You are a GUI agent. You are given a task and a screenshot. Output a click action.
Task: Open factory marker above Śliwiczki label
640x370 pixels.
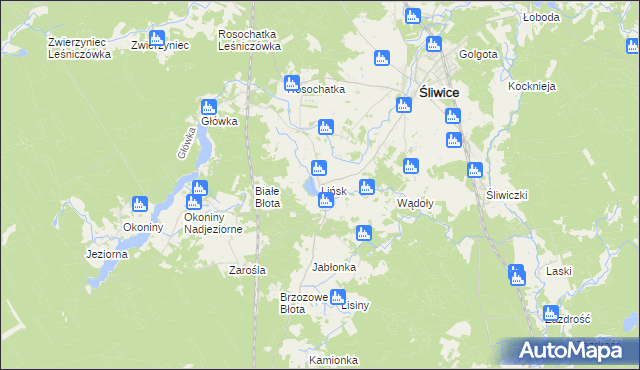pyautogui.click(x=475, y=170)
